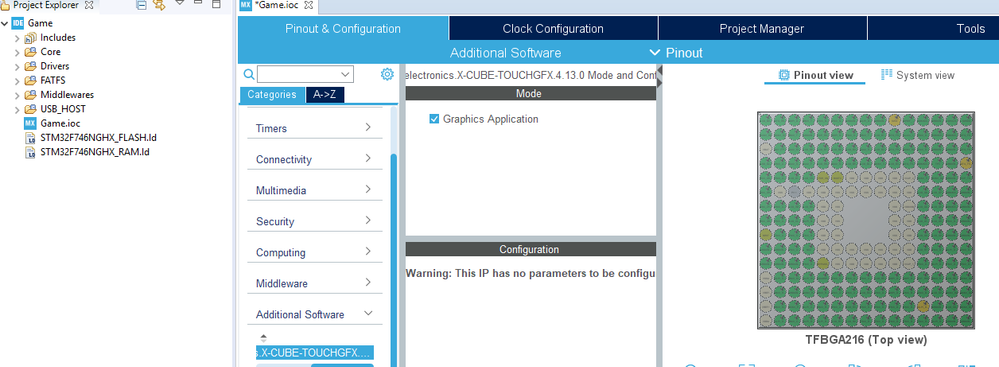The image size is (999, 367).
Task: Toggle Link with Editor icon
Action: [x=159, y=5]
